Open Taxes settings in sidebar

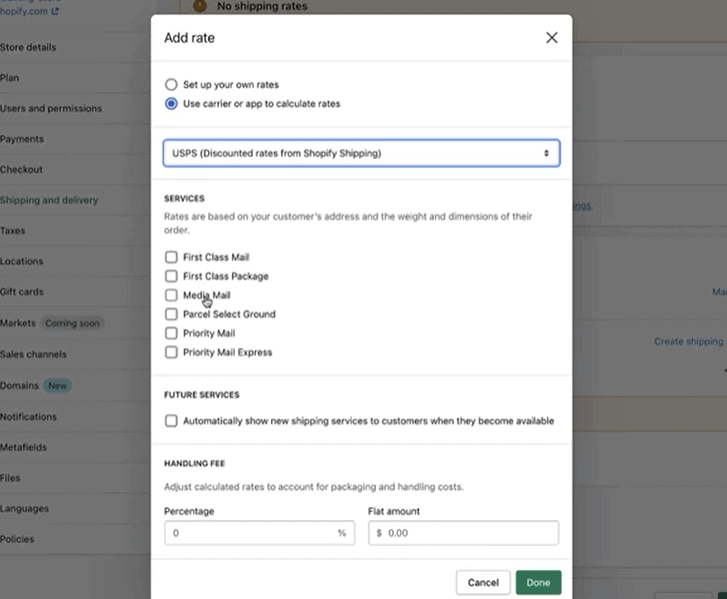coord(13,231)
